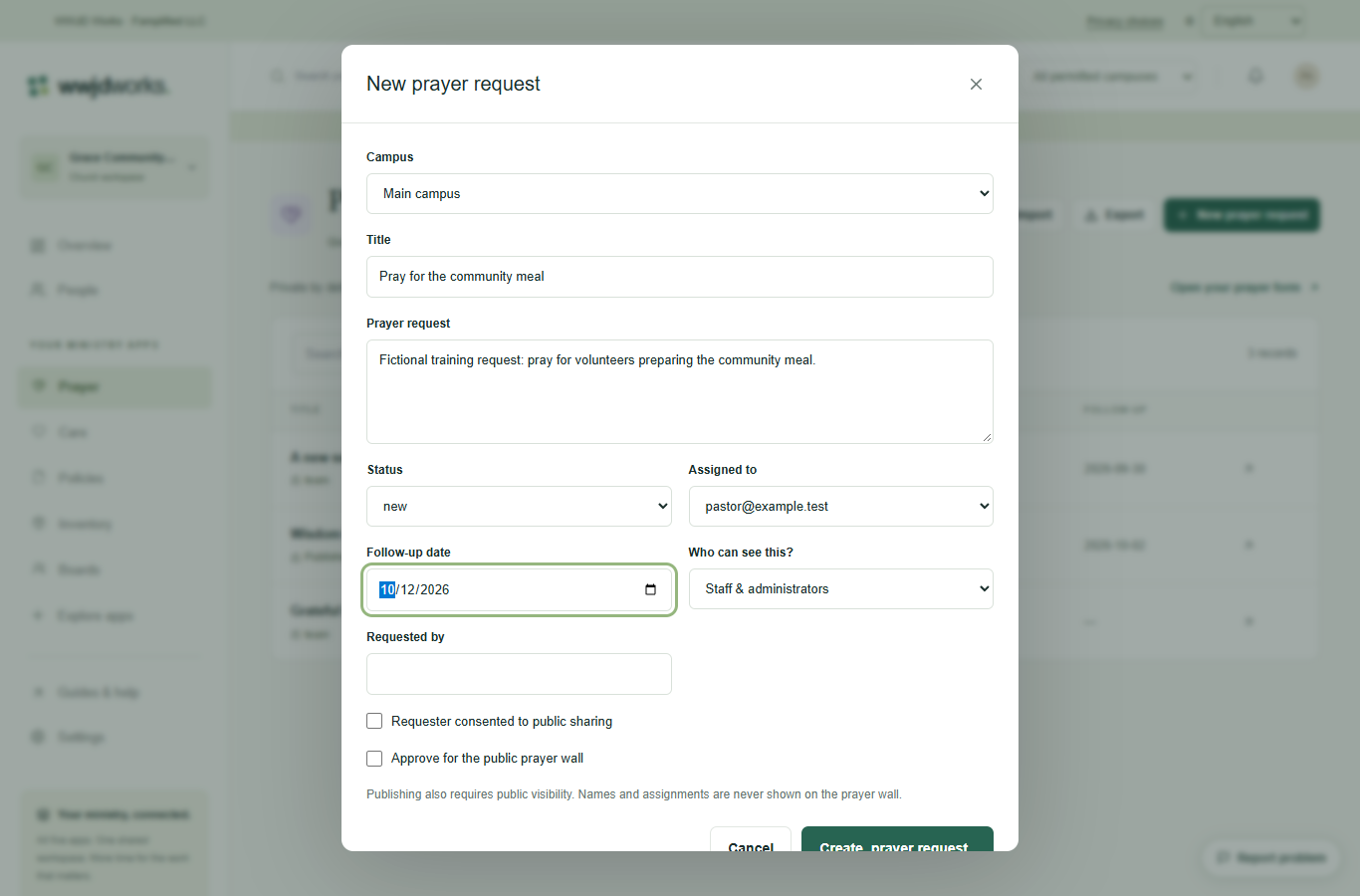Open the calendar picker icon in Follow-up date
1360x896 pixels.
650,589
